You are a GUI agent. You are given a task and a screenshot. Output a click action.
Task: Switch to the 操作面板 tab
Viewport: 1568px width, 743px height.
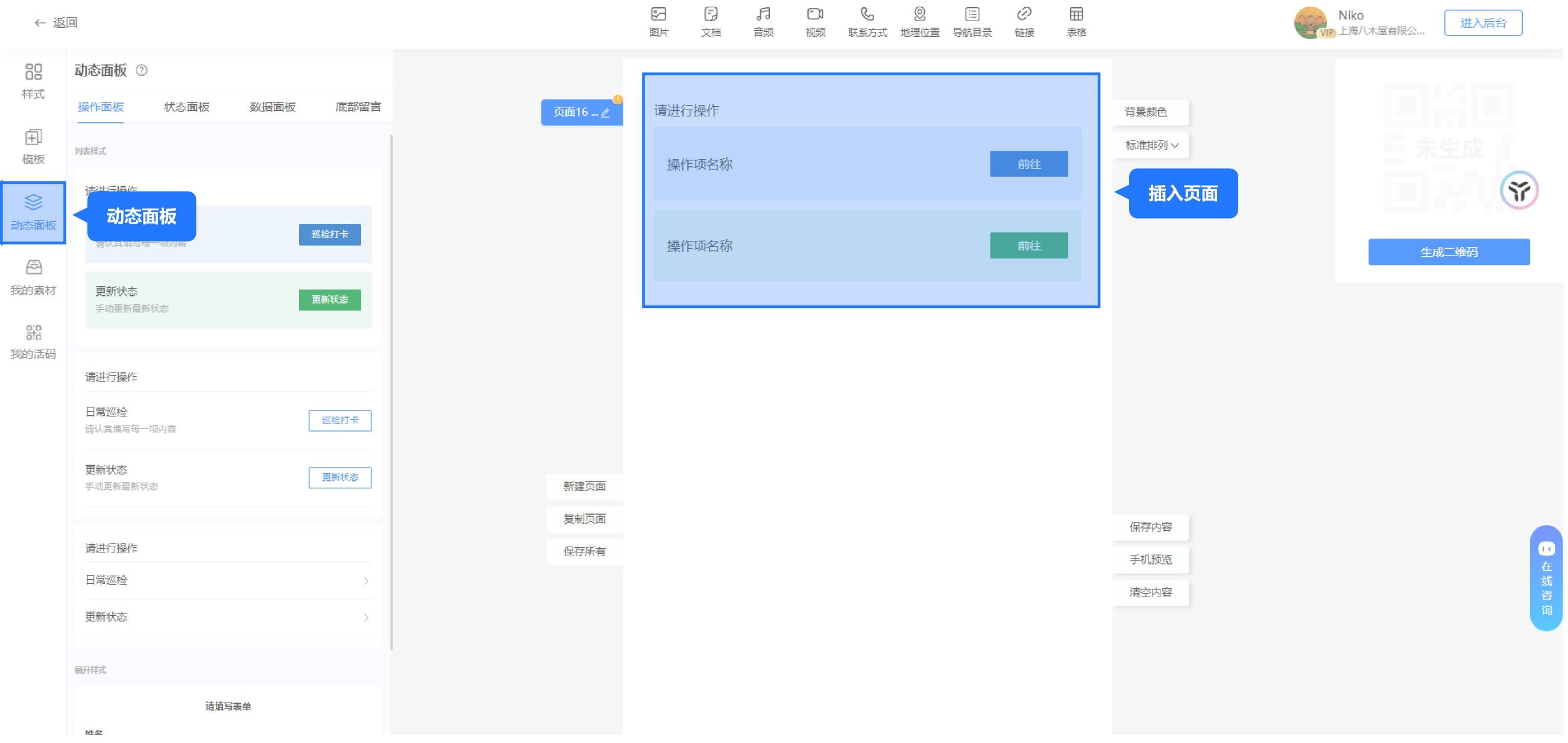101,107
